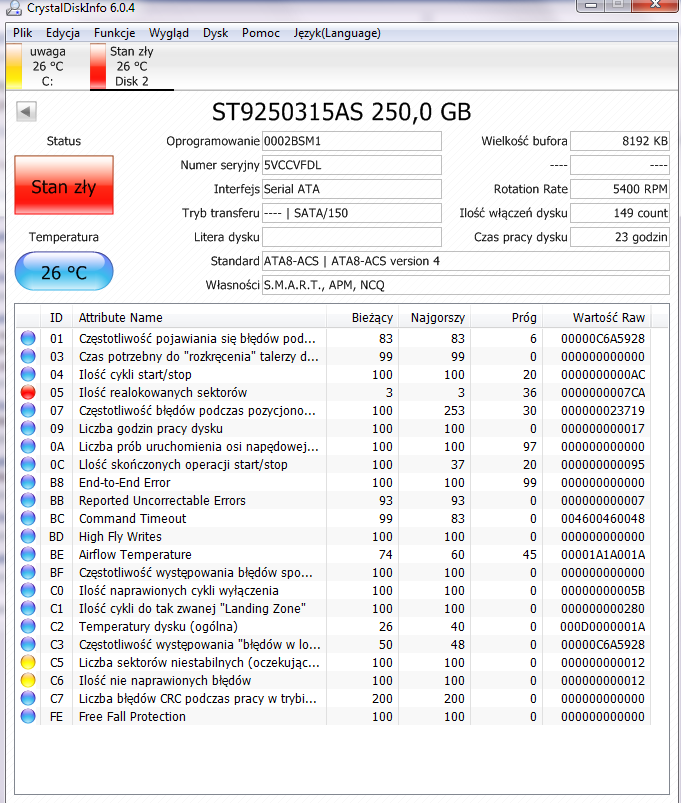The height and width of the screenshot is (803, 681).
Task: Click blue dot for Temperatury dysku row
Action: point(28,626)
